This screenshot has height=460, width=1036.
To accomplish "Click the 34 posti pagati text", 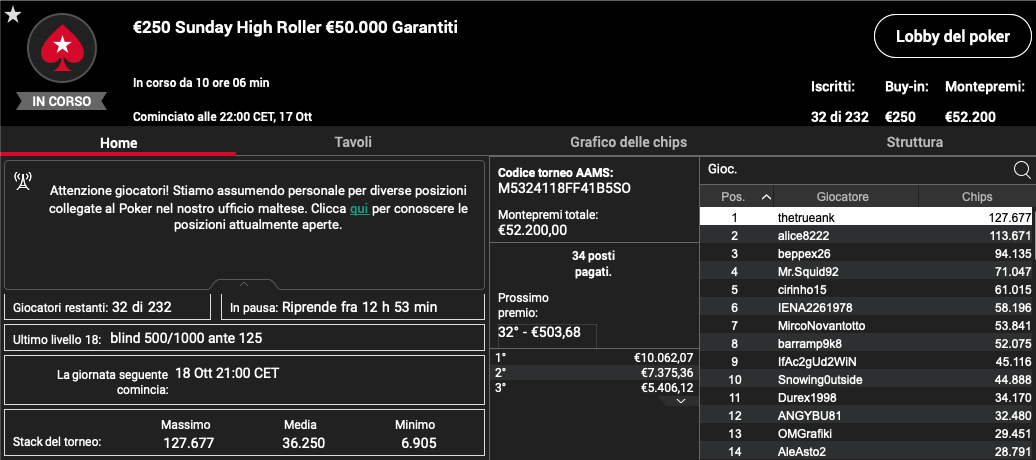I will click(x=593, y=263).
